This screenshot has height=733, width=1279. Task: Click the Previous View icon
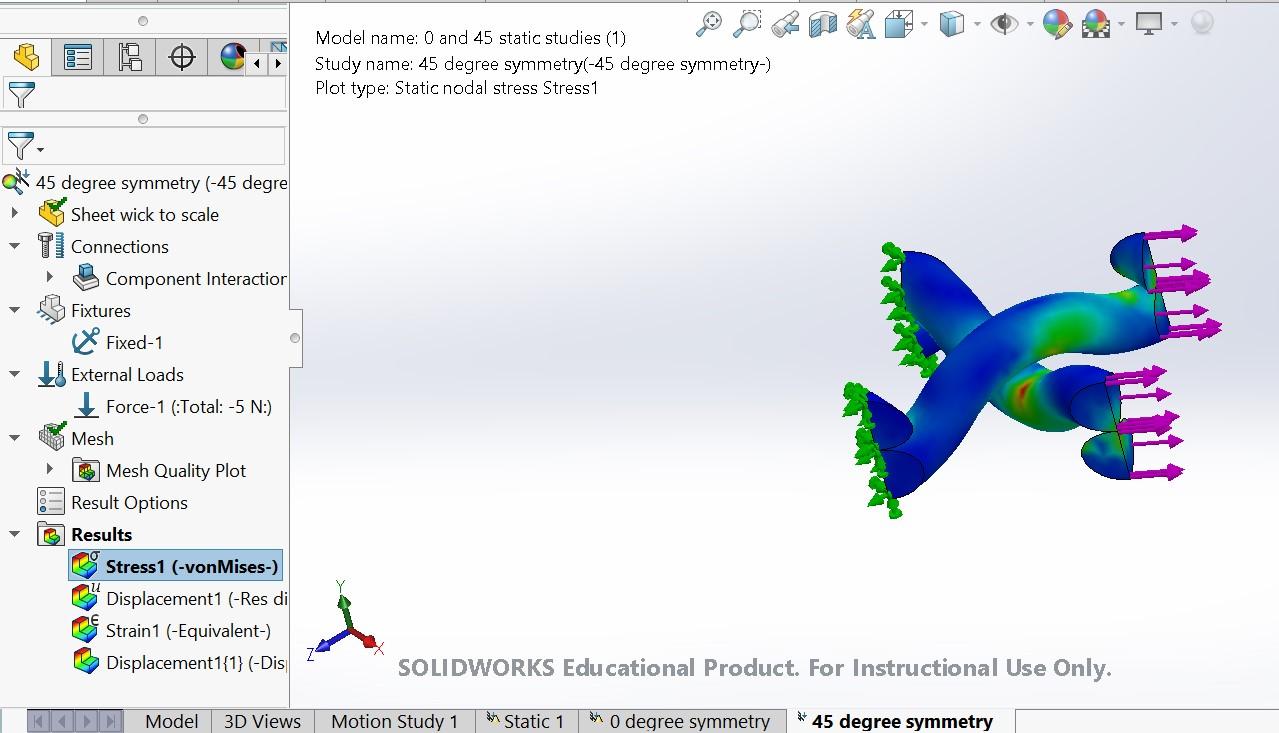785,24
